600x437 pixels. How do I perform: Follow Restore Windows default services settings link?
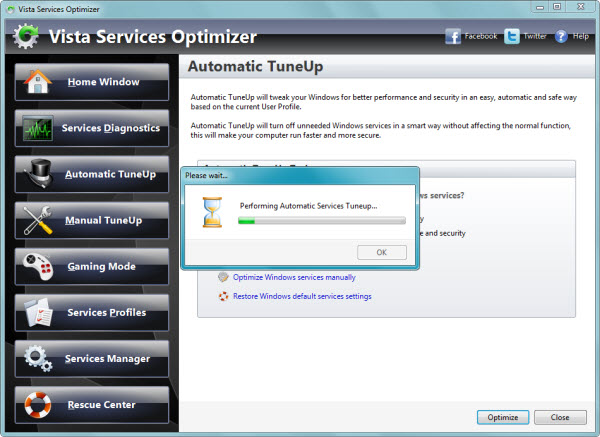pos(302,296)
